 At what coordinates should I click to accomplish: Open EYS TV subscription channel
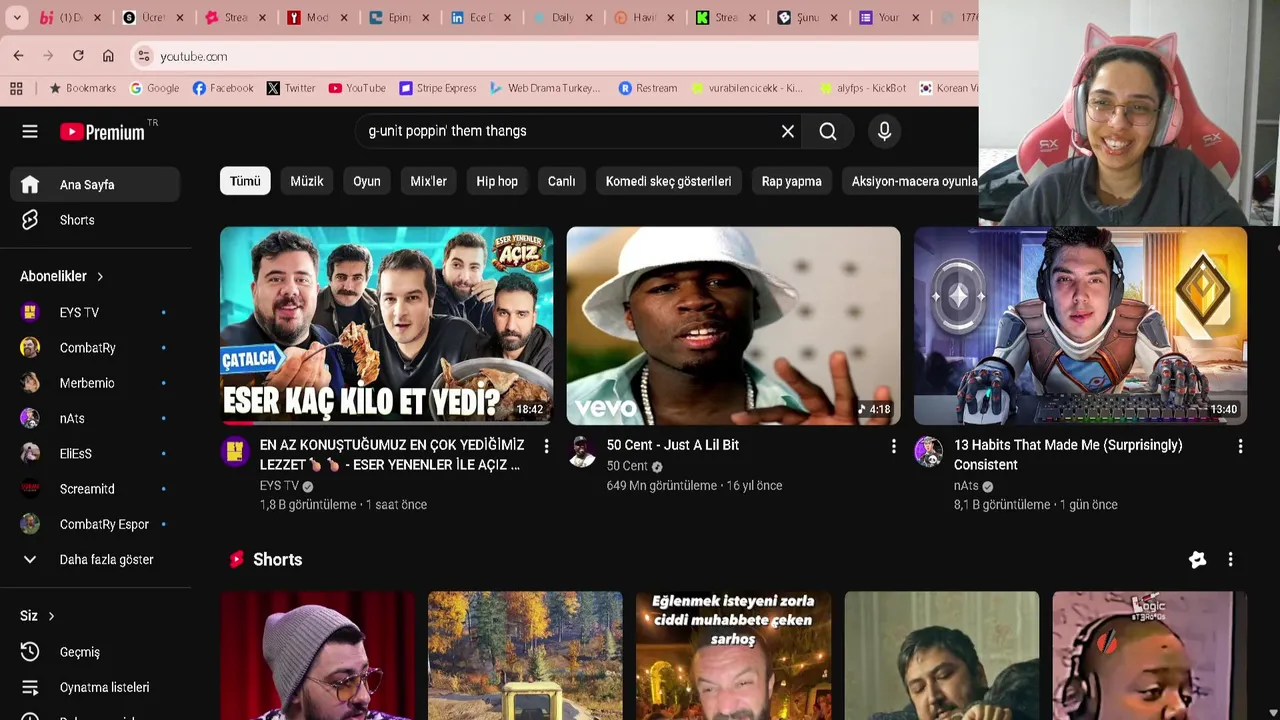click(95, 312)
